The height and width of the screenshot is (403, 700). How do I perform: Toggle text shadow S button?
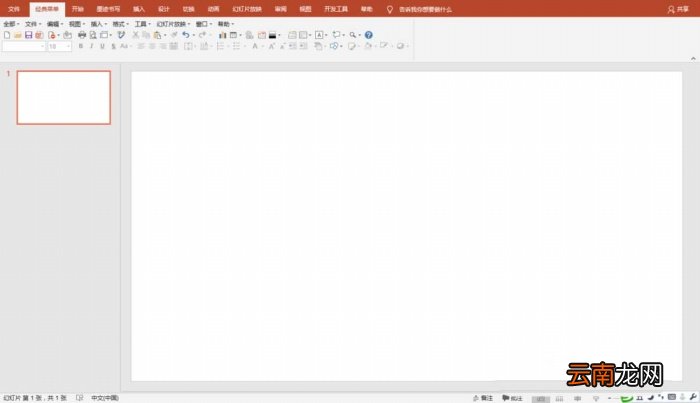(x=113, y=46)
